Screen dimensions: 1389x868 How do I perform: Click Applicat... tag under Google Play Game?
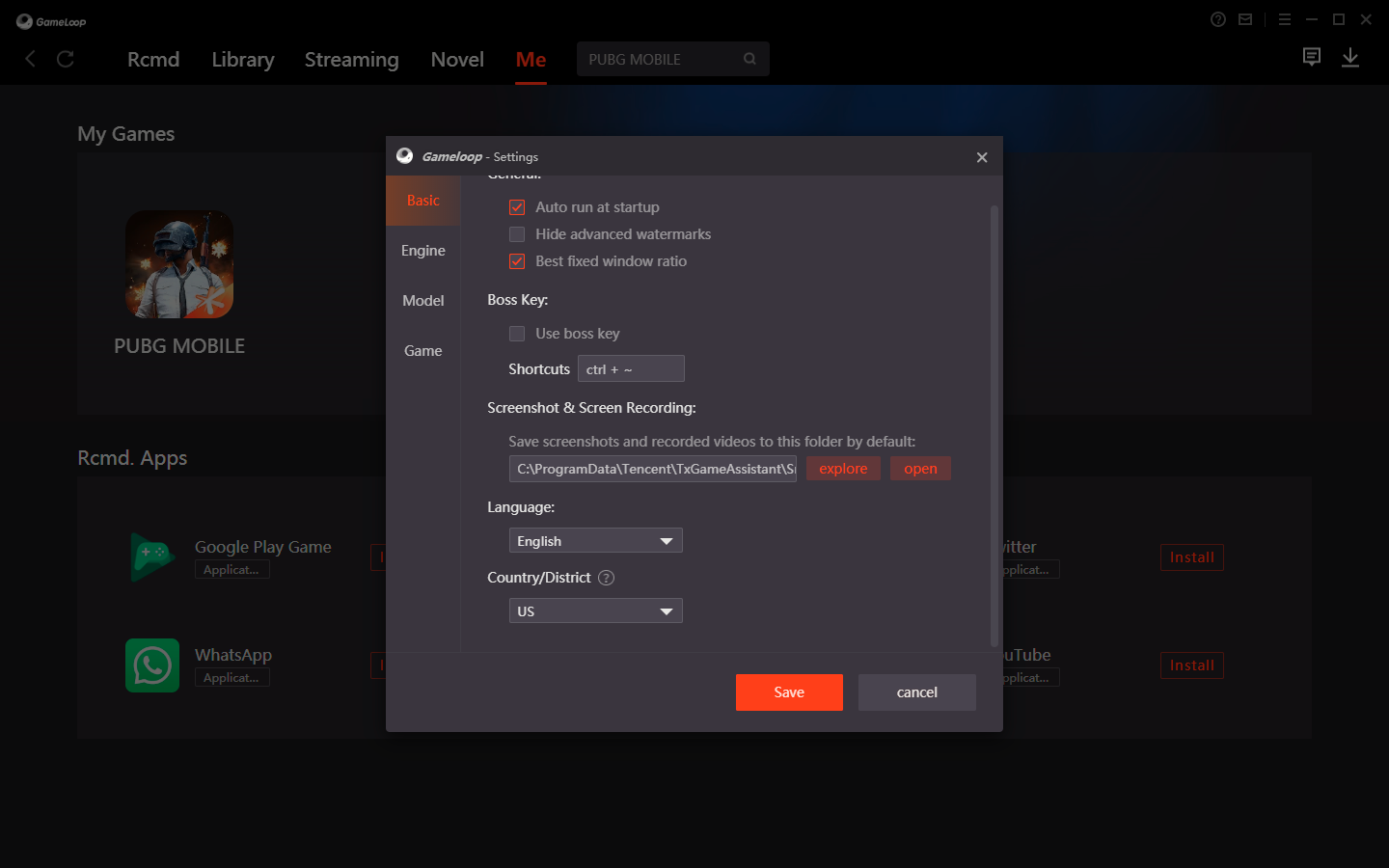click(x=231, y=570)
